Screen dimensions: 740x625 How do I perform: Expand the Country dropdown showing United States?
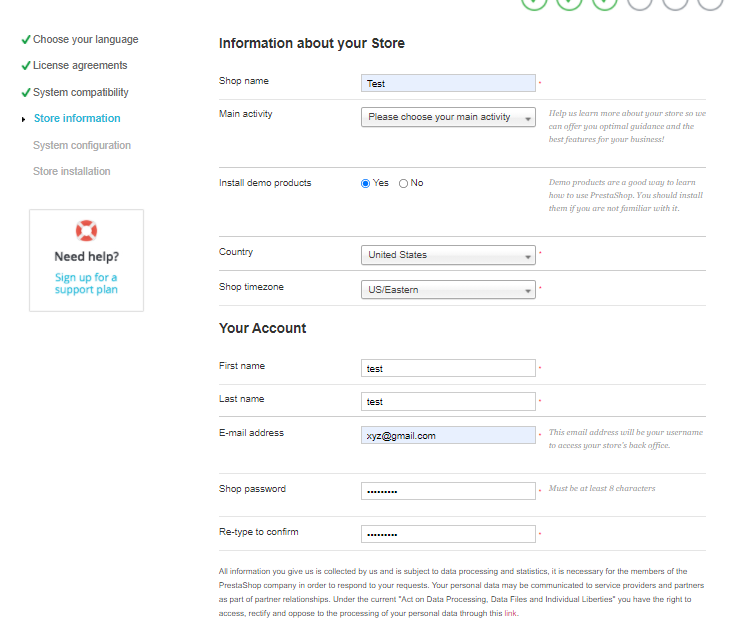click(x=448, y=255)
